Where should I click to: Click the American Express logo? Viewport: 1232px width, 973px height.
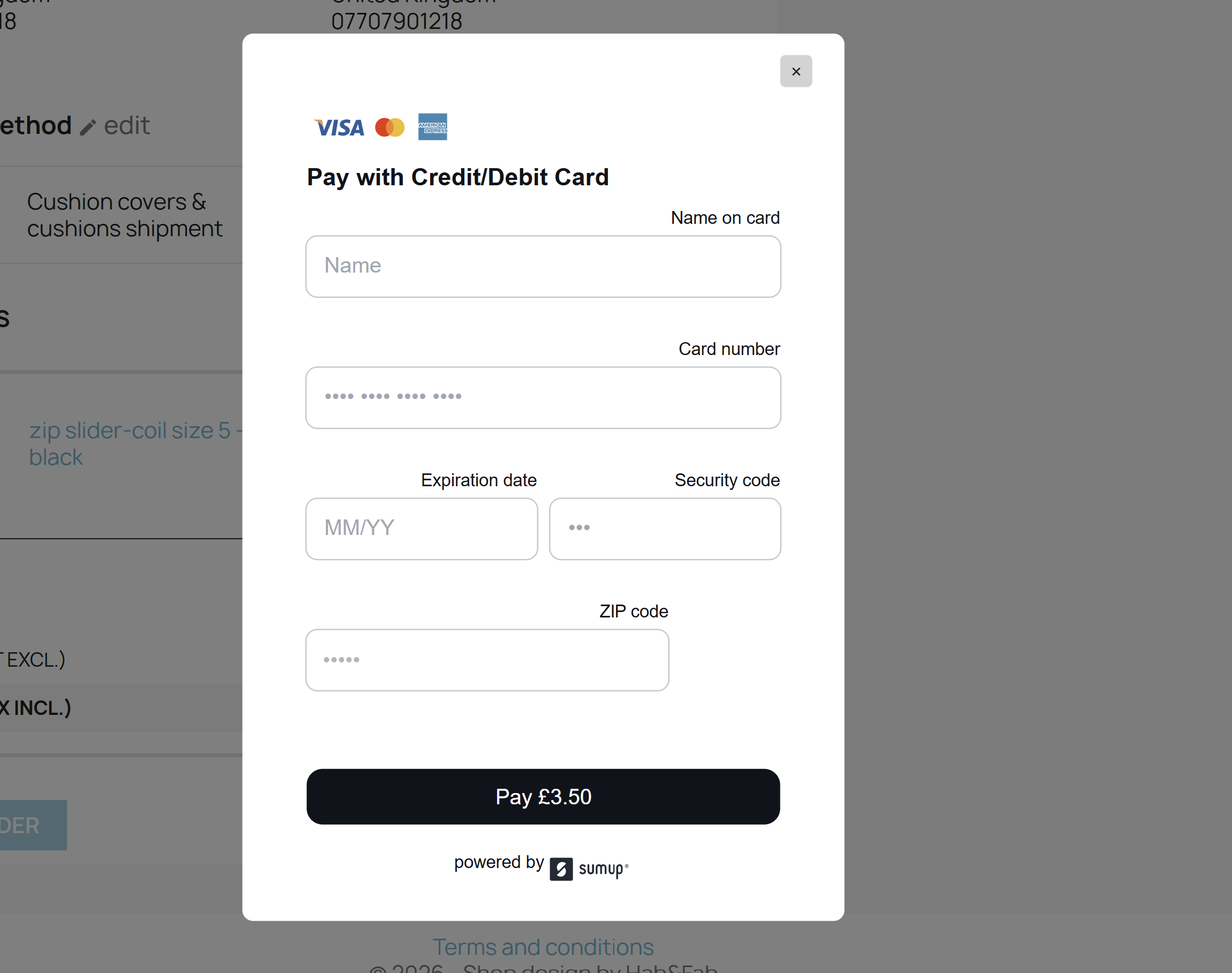(432, 126)
